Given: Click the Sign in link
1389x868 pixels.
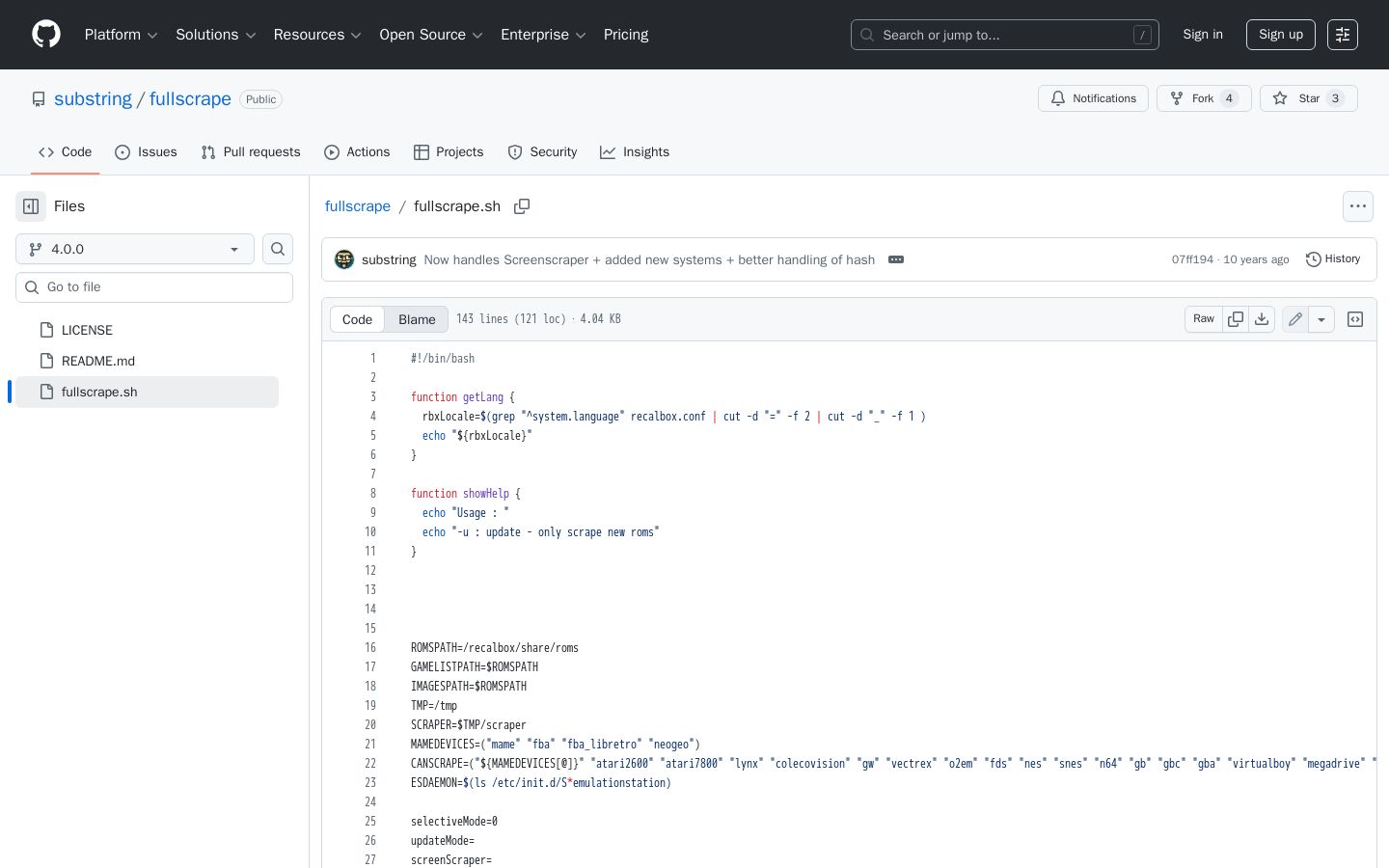Looking at the screenshot, I should (x=1203, y=35).
